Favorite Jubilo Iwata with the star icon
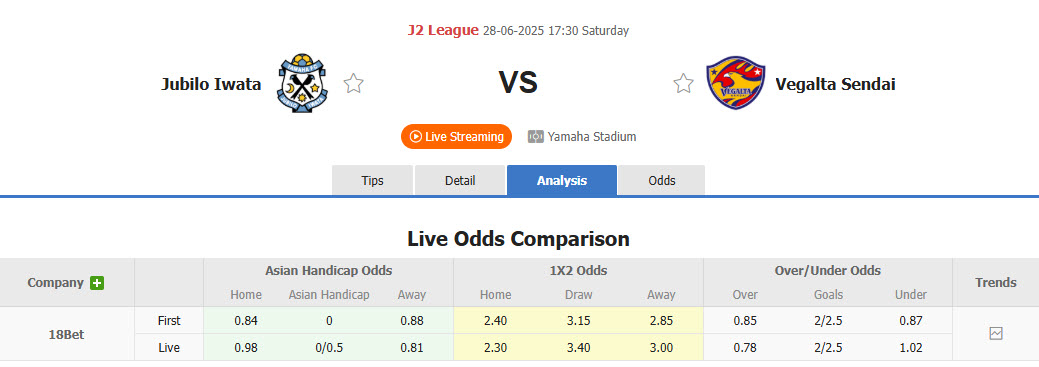Screen dimensions: 1039x367 pos(353,83)
